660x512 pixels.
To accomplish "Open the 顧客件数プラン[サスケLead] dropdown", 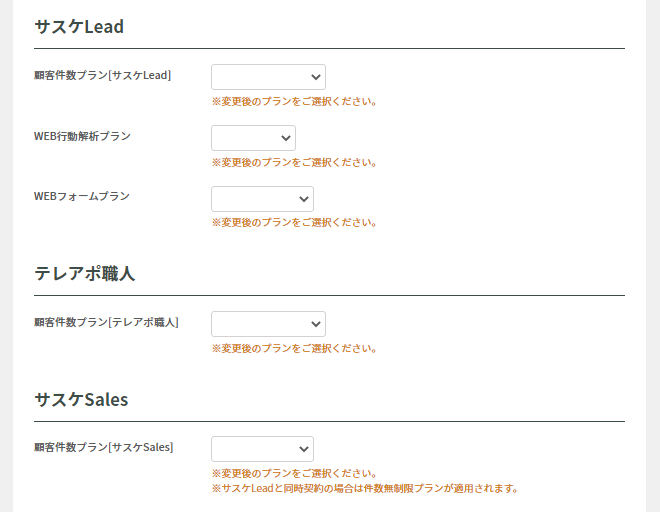I will click(x=268, y=77).
